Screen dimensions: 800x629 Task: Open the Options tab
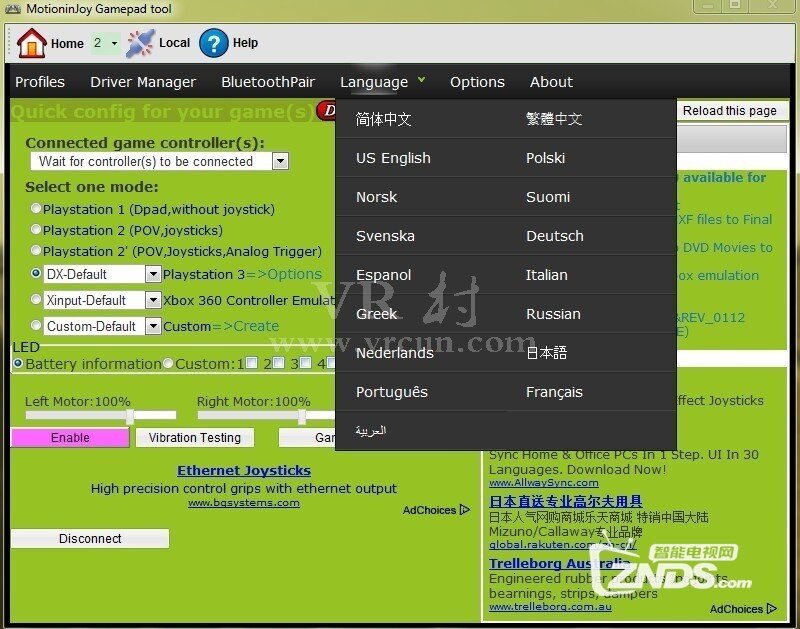coord(477,82)
